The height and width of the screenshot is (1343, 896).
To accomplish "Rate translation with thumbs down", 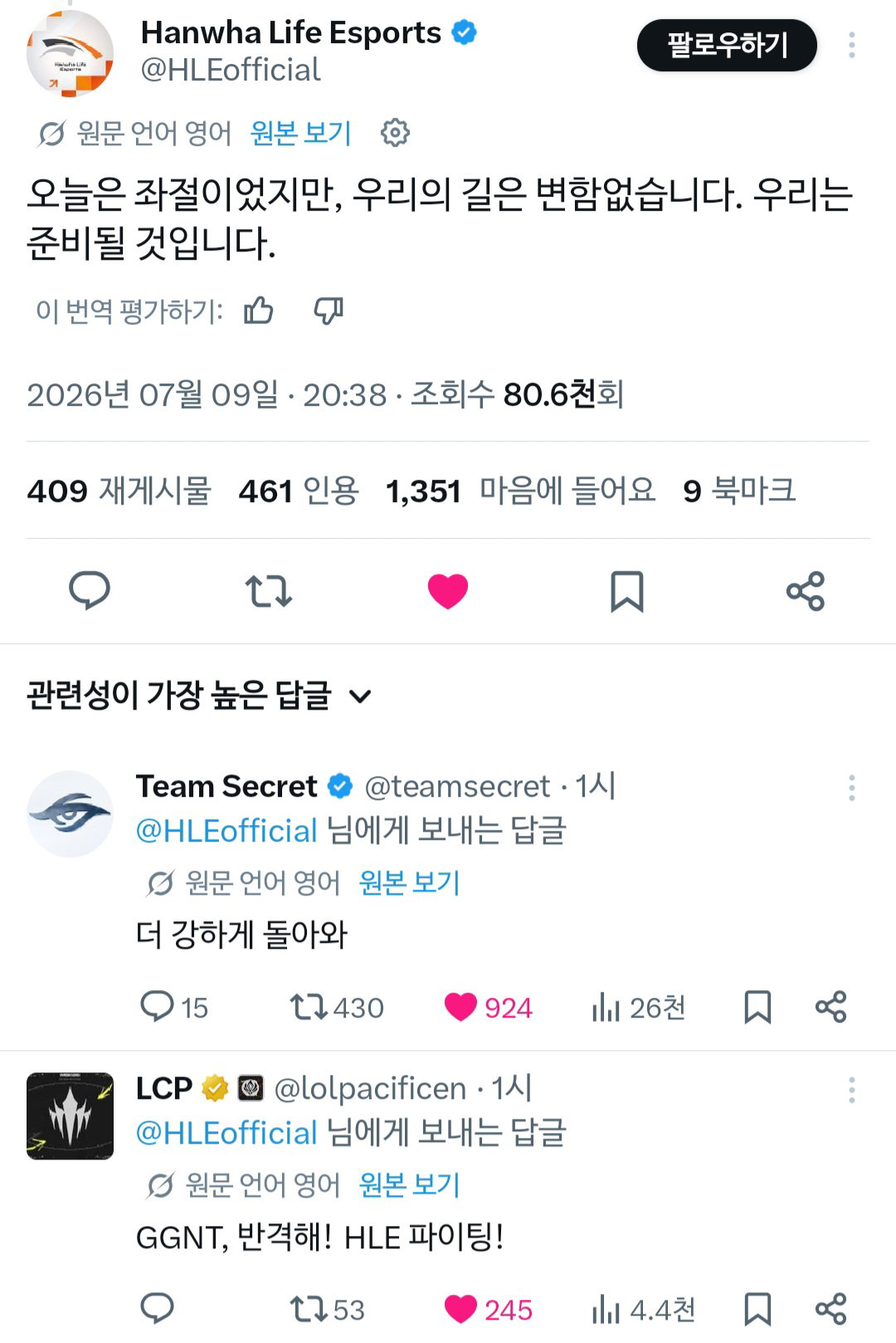I will point(329,310).
